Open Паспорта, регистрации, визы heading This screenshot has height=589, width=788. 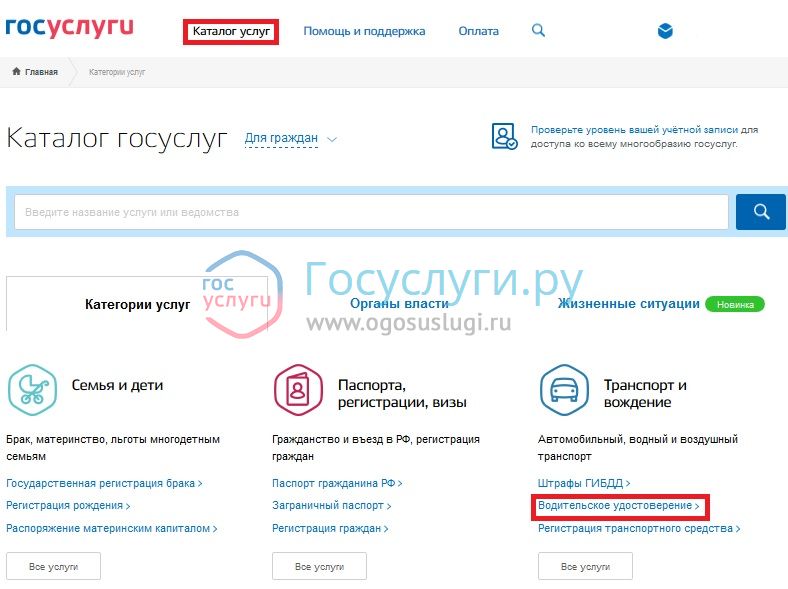coord(402,394)
